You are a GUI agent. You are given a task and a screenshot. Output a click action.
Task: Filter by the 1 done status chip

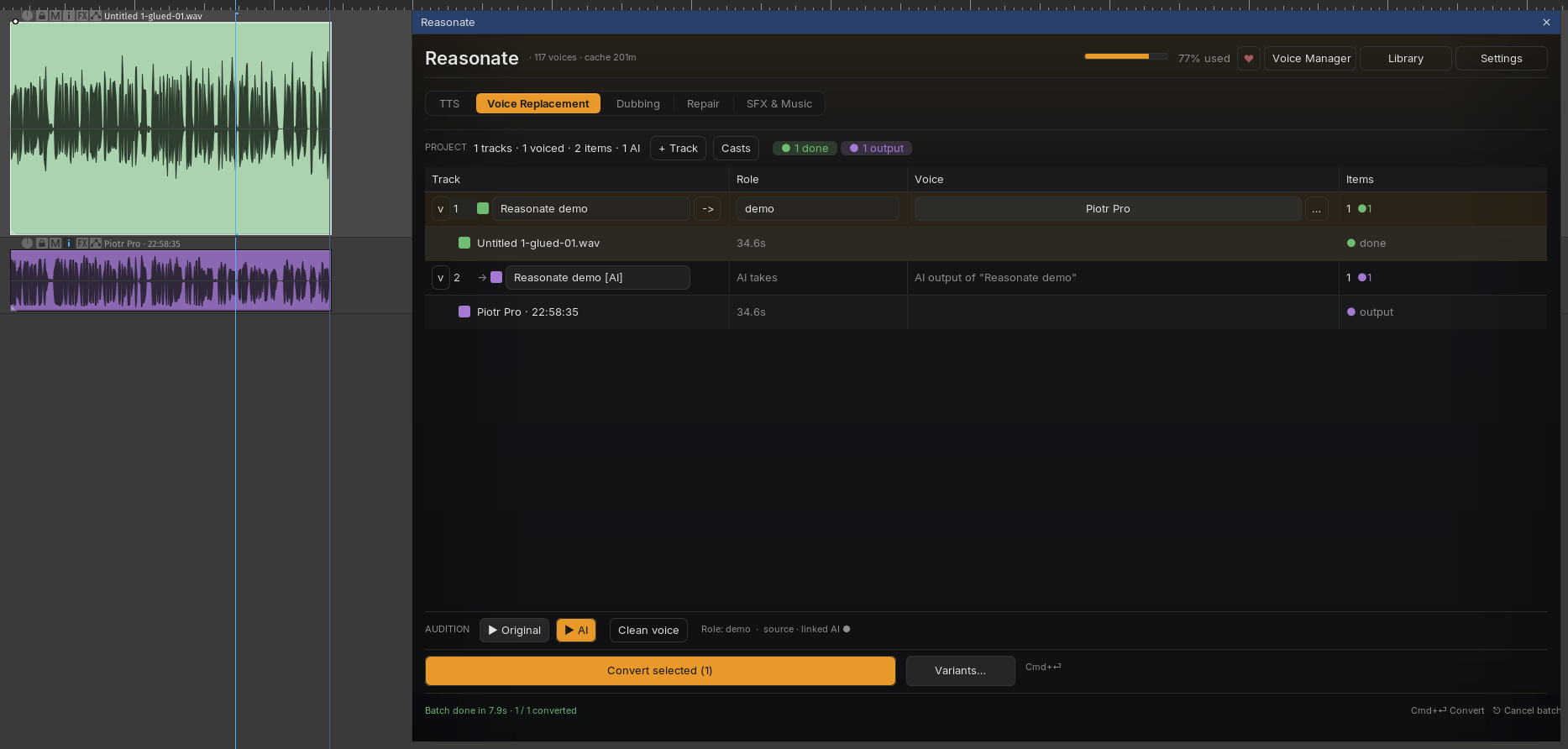(805, 149)
